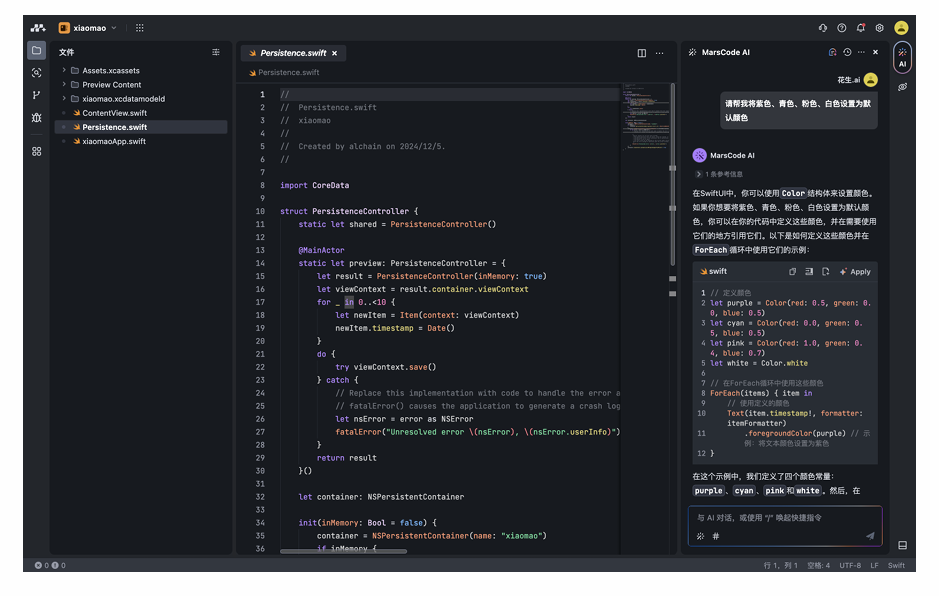Click the Swift language mode in status bar
This screenshot has width=939, height=596.
(896, 565)
